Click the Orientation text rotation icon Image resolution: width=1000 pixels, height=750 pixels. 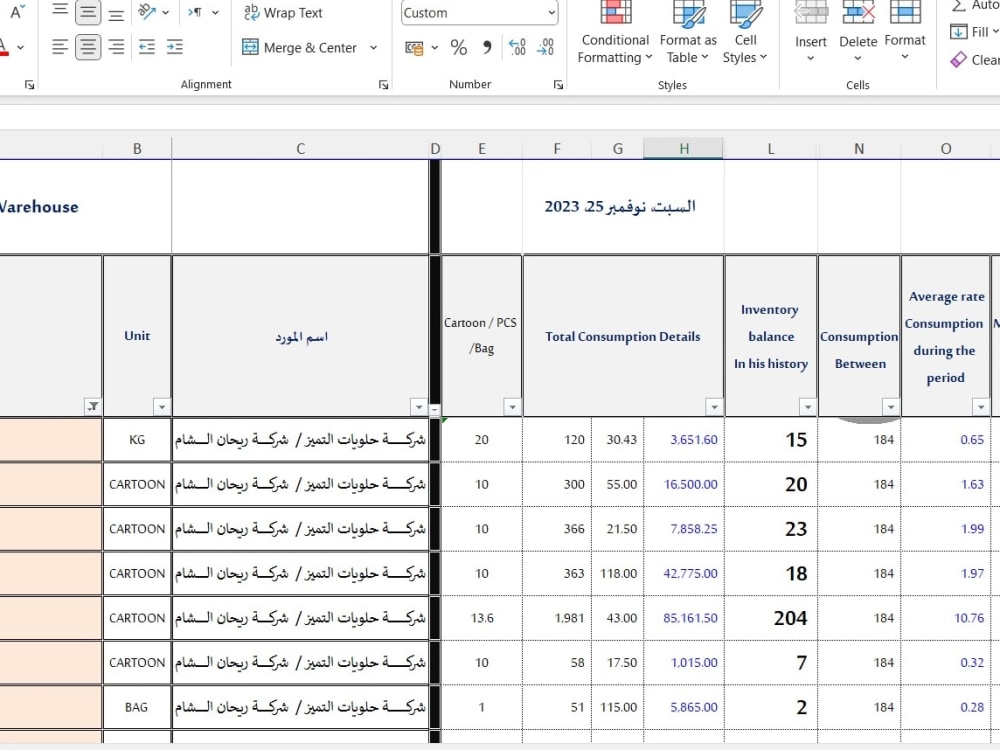[x=147, y=11]
